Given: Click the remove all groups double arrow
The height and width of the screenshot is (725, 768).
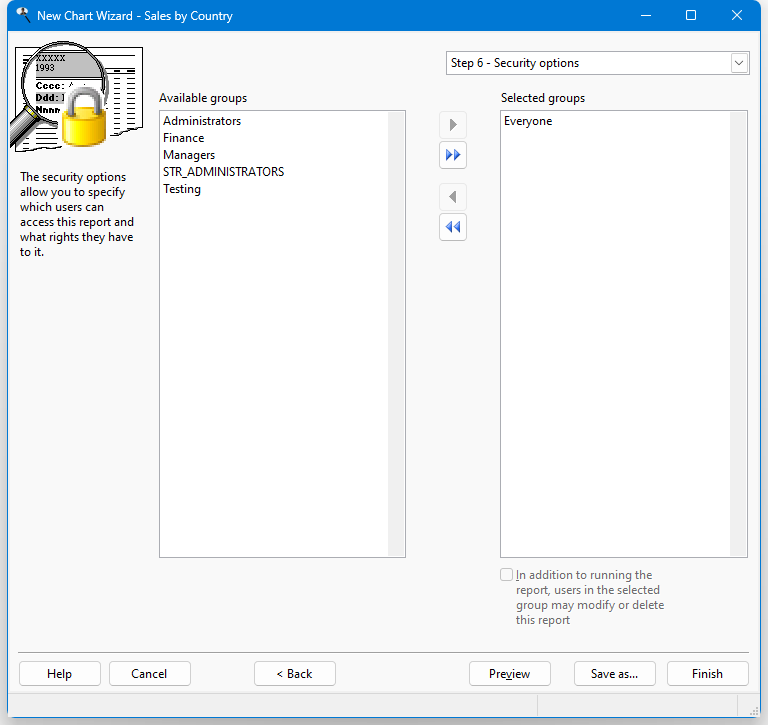Looking at the screenshot, I should pos(453,227).
